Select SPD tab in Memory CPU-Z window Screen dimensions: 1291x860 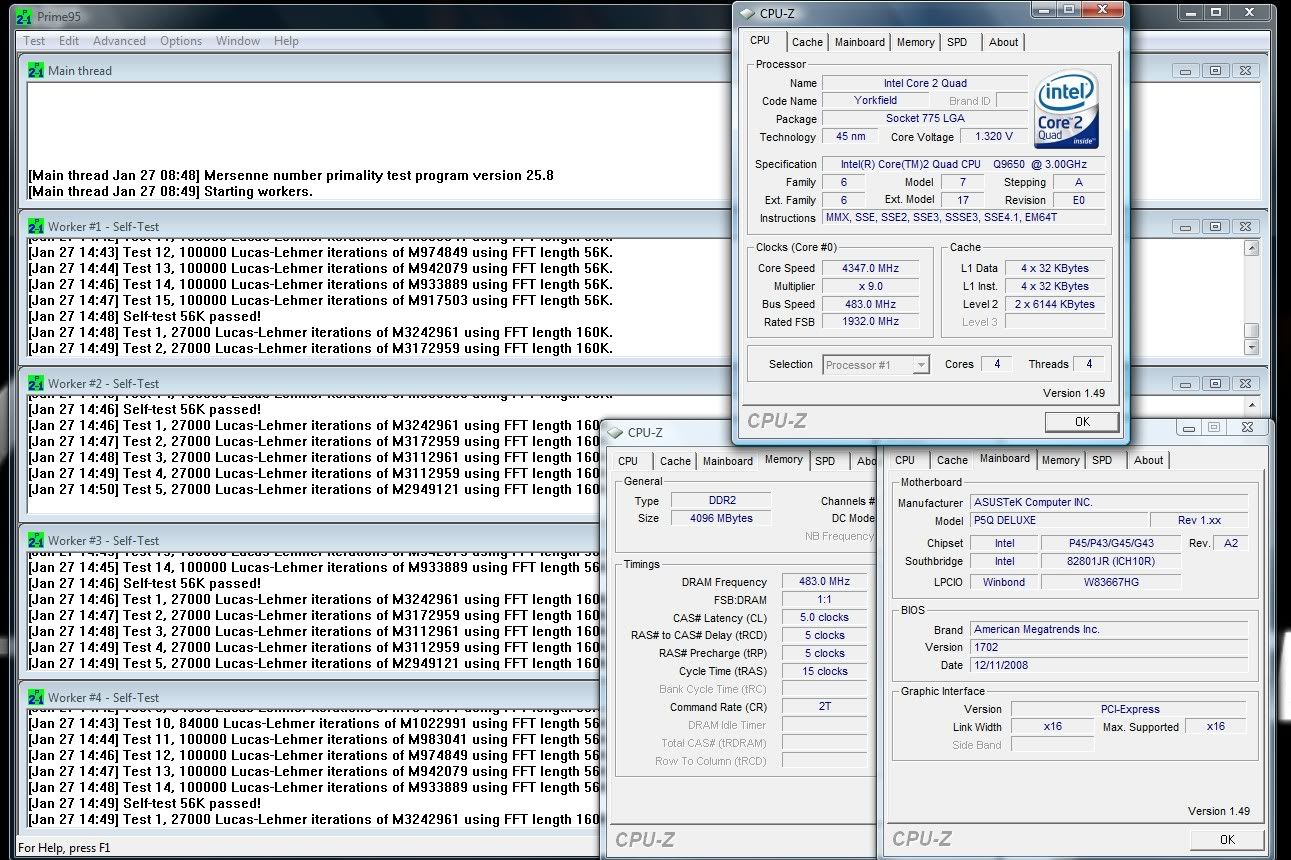point(825,461)
